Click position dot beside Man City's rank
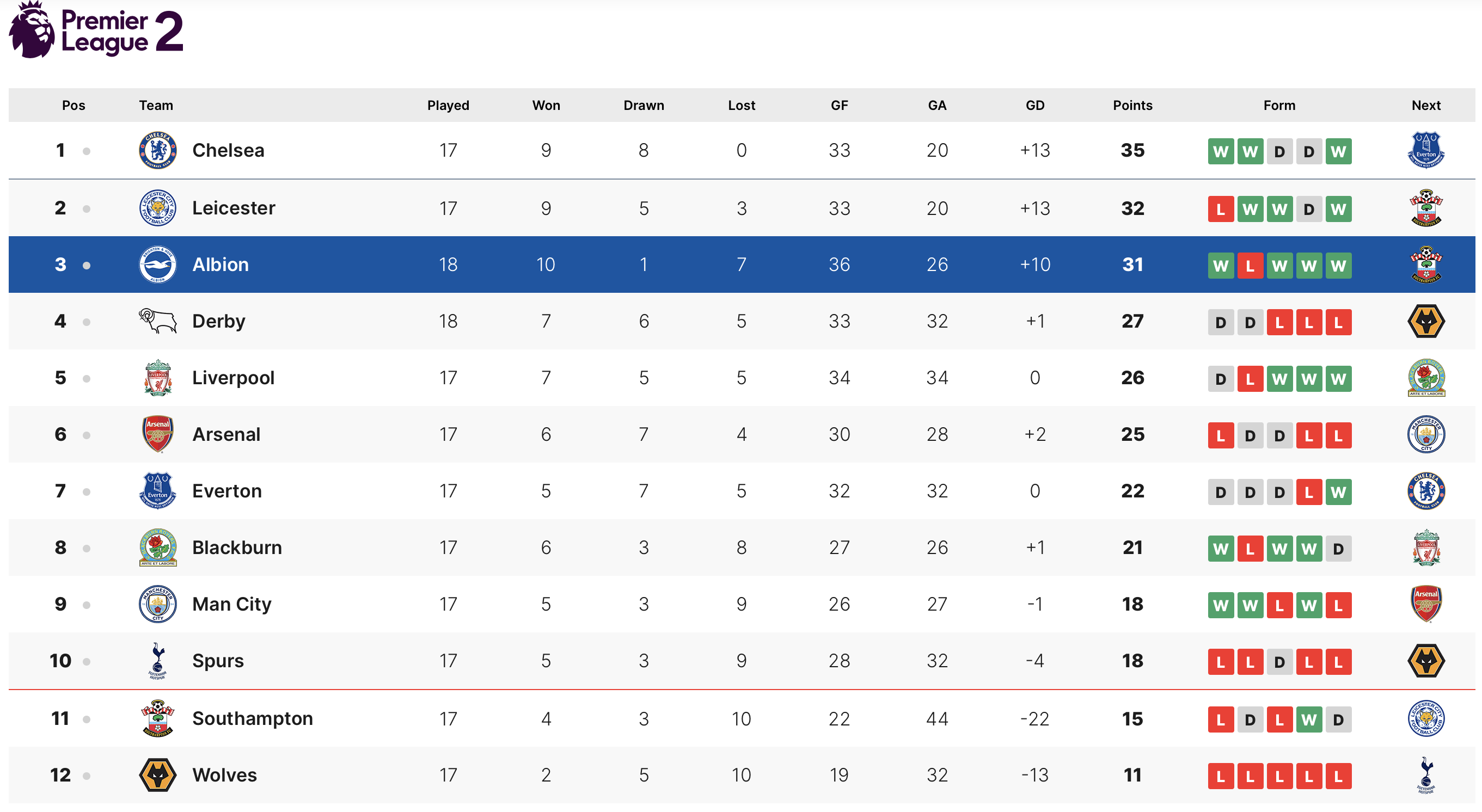The width and height of the screenshot is (1482, 812). 87,605
